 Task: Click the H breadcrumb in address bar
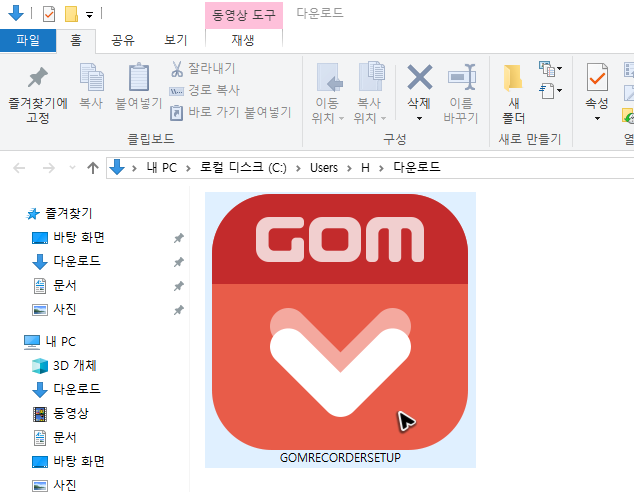365,167
